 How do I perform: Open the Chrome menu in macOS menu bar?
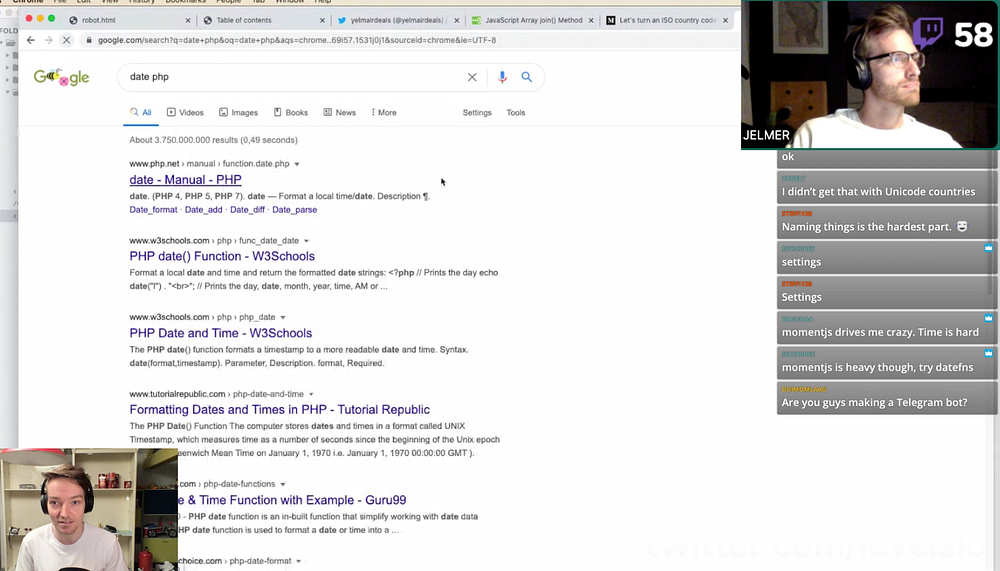[x=28, y=1]
